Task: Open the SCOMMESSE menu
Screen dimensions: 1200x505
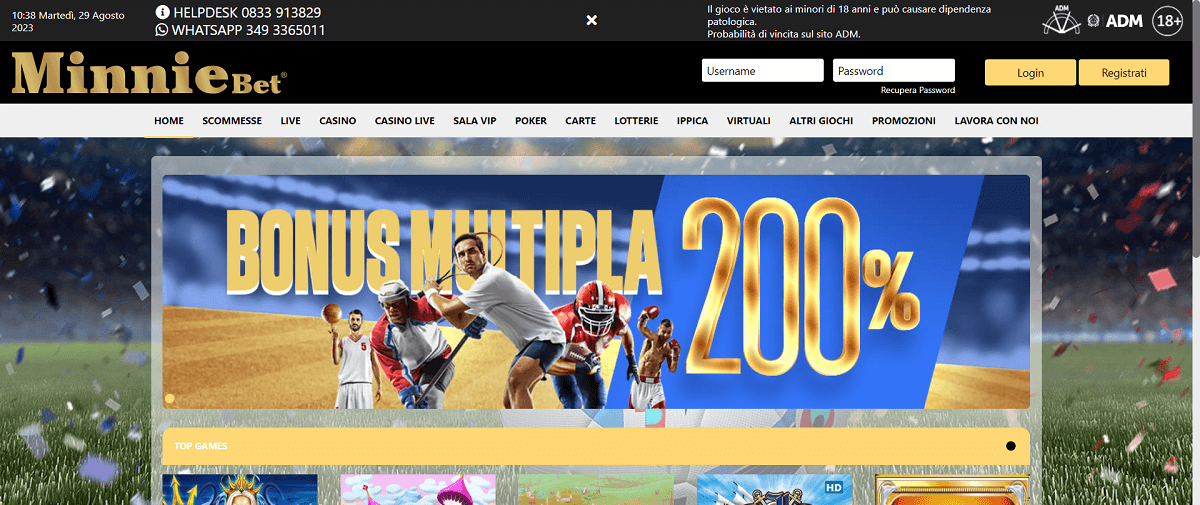Action: (x=232, y=120)
